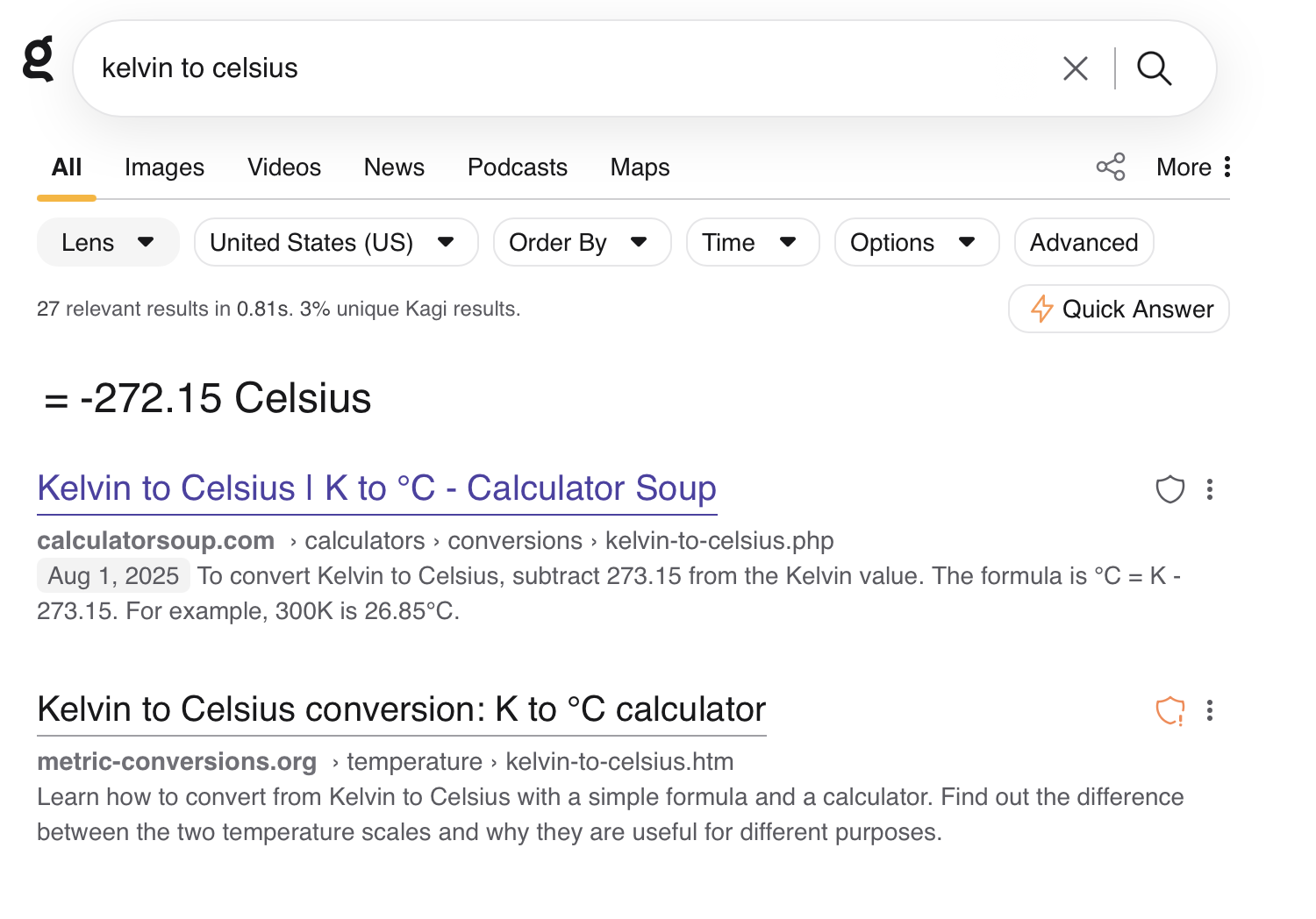This screenshot has width=1316, height=919.
Task: Expand the Lens dropdown
Action: pos(108,242)
